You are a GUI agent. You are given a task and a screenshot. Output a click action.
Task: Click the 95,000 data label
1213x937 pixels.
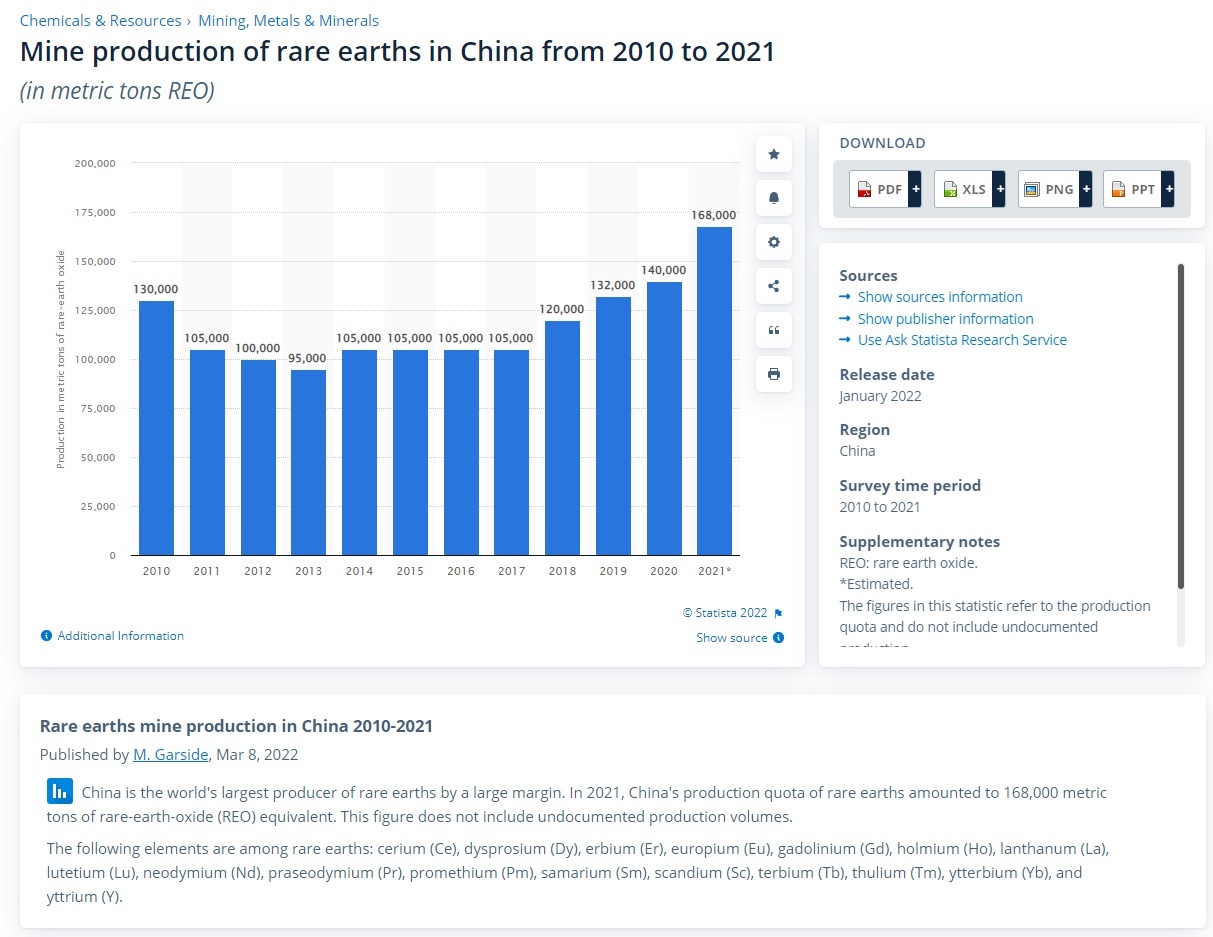pos(309,358)
